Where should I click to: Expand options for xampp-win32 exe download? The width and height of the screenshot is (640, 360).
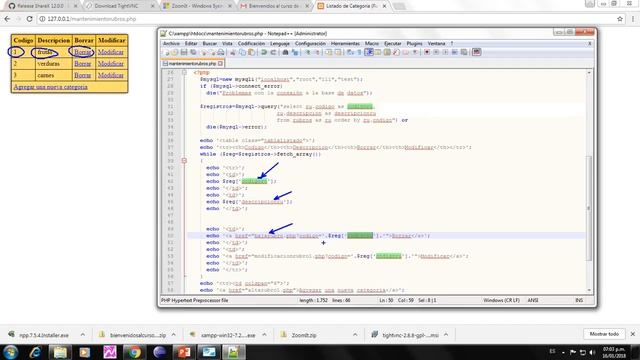[264, 335]
